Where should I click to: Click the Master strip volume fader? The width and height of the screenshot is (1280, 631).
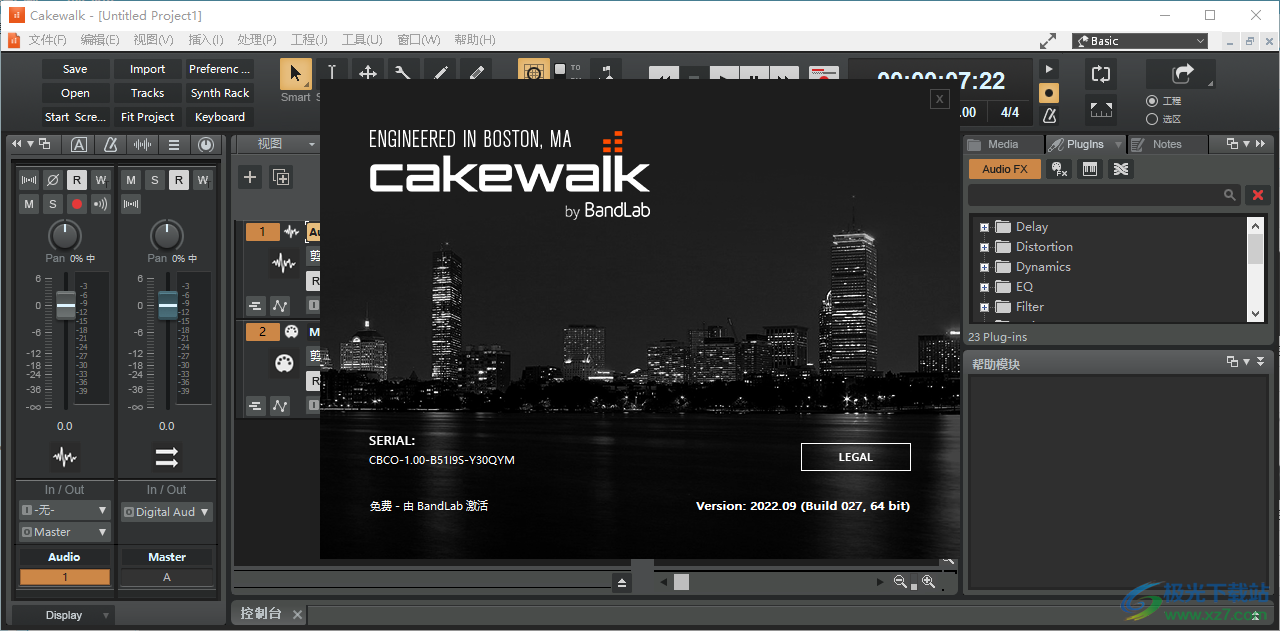coord(168,304)
